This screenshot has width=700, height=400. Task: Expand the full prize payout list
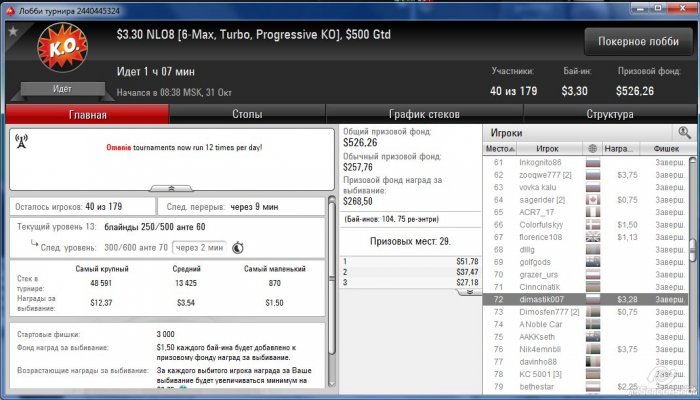coord(469,292)
